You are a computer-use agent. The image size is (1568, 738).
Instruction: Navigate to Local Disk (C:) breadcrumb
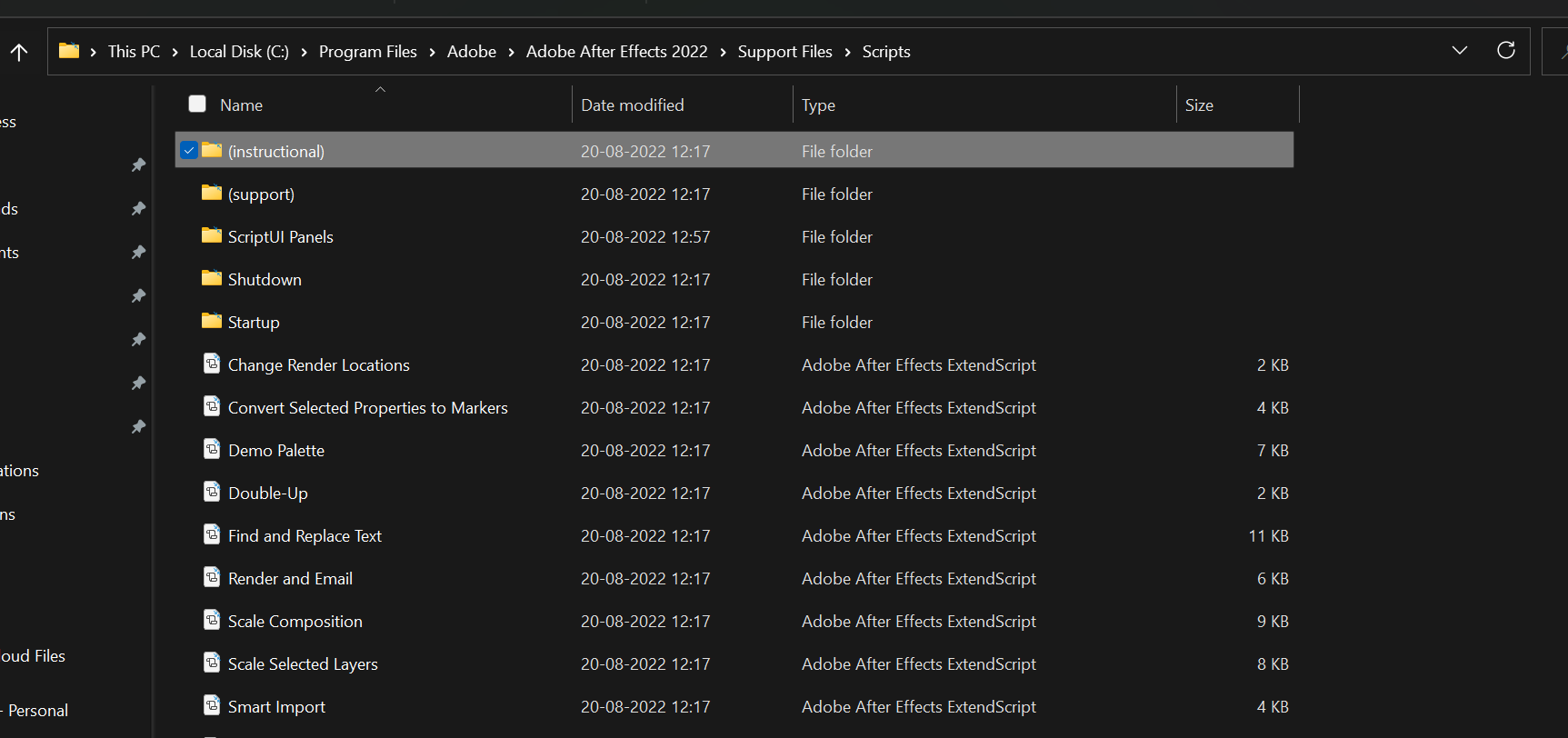[239, 52]
